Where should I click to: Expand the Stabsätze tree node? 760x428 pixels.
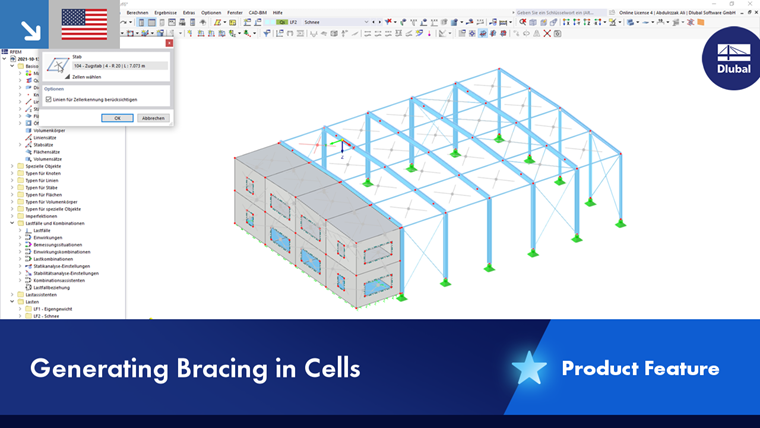pos(20,144)
